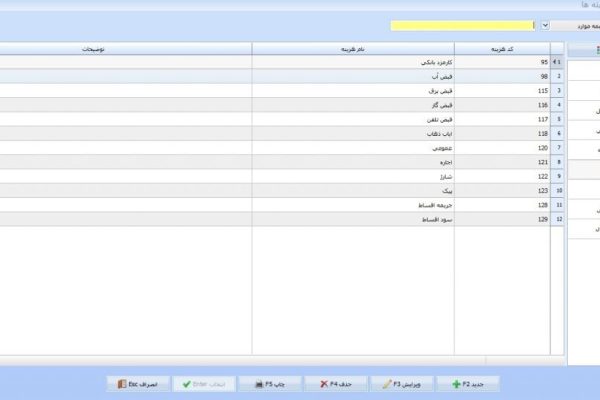Click the yellow search input field

point(462,26)
